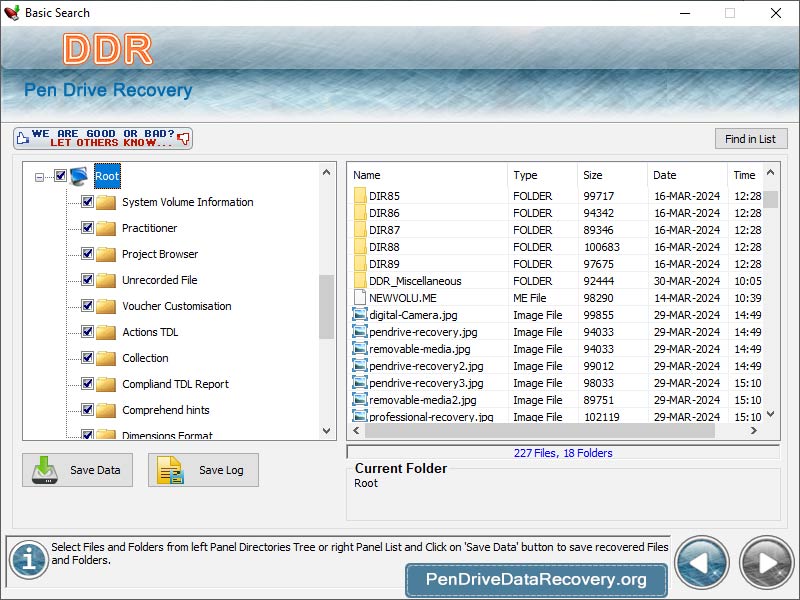Collapse the Root tree node
The width and height of the screenshot is (800, 600).
pyautogui.click(x=40, y=177)
